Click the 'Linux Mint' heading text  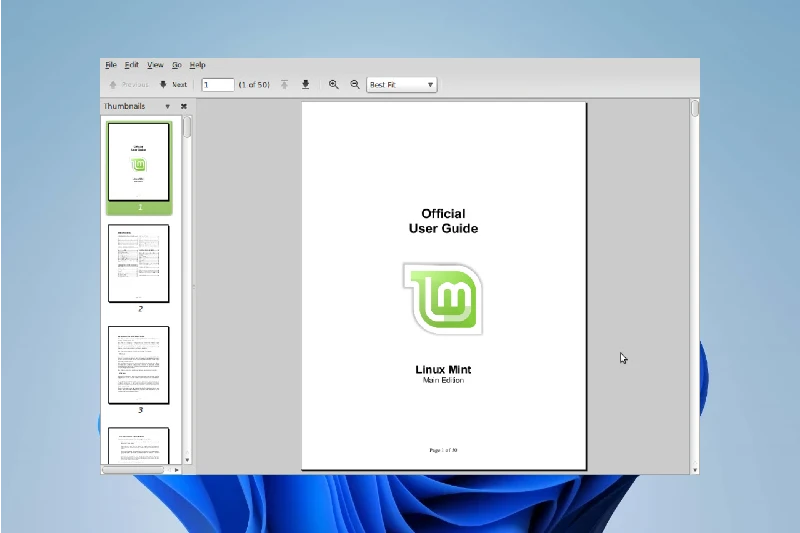pos(443,369)
